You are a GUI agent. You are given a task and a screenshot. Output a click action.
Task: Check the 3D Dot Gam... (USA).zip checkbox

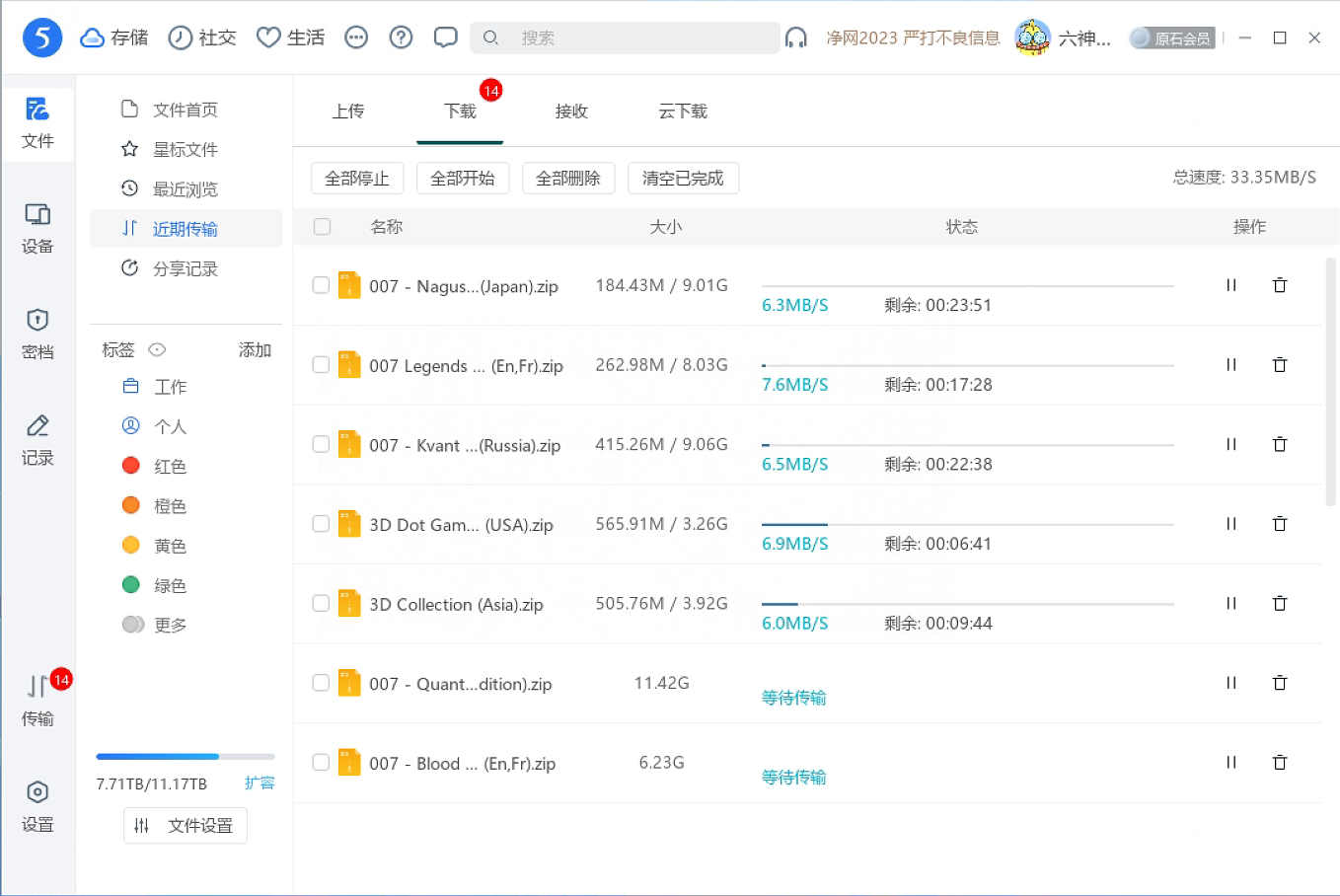(x=321, y=524)
